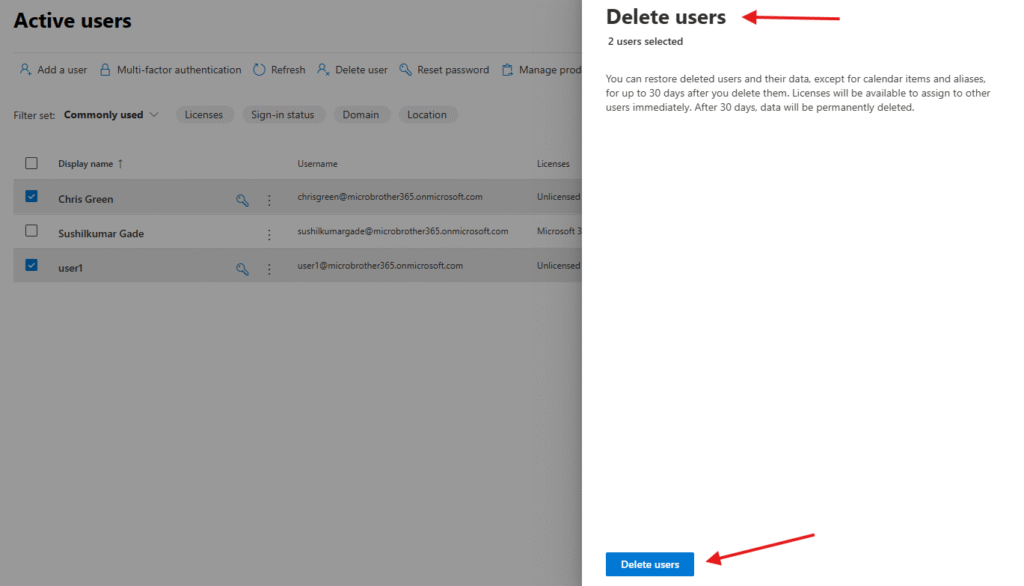1024x586 pixels.
Task: Open more actions for Sushilkumar Gade
Action: [x=269, y=235]
